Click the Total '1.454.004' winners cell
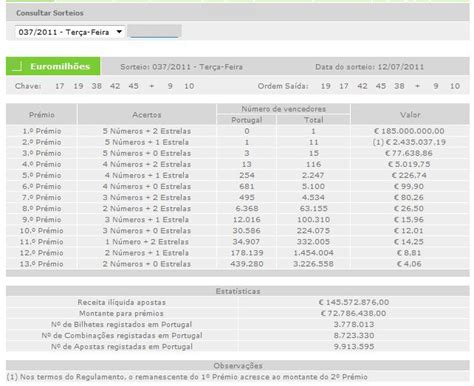 tap(314, 252)
